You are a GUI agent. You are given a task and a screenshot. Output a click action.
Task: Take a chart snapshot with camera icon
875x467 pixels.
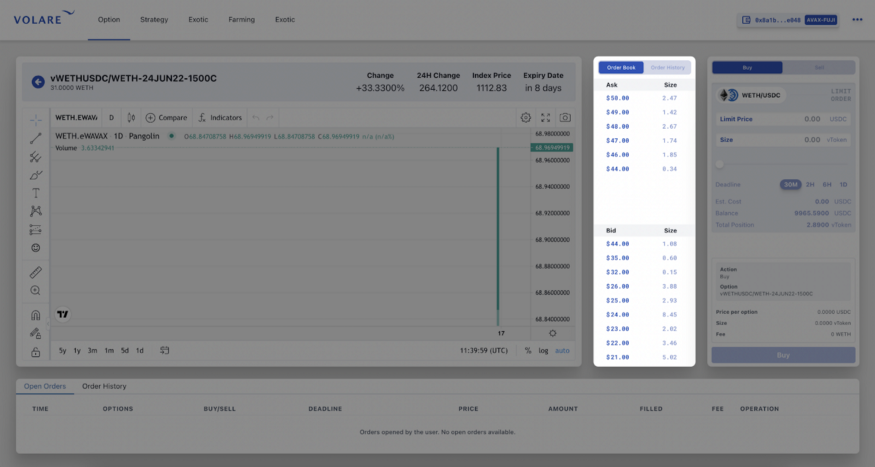565,118
